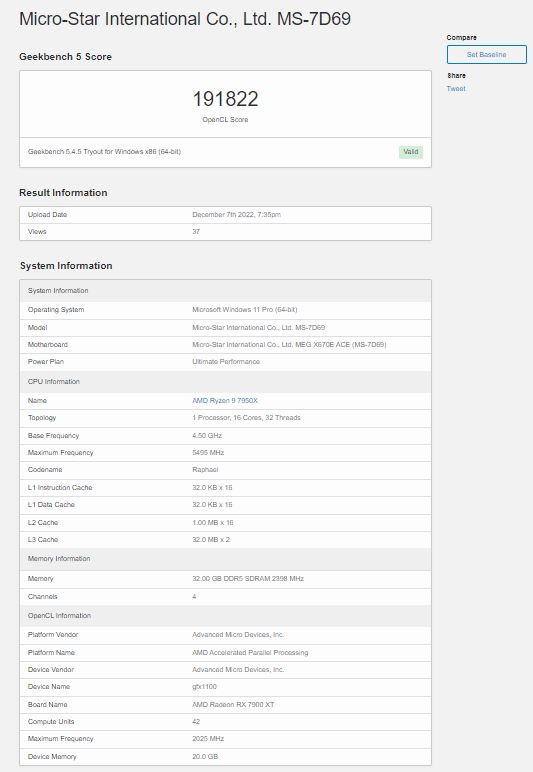Click the green Valid badge

[410, 152]
